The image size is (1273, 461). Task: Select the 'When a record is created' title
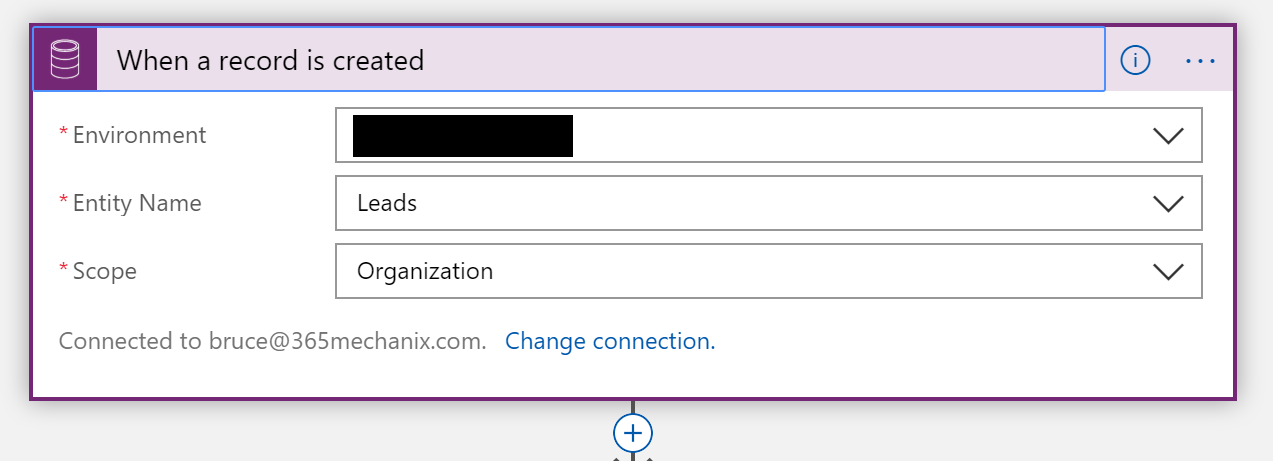(270, 61)
